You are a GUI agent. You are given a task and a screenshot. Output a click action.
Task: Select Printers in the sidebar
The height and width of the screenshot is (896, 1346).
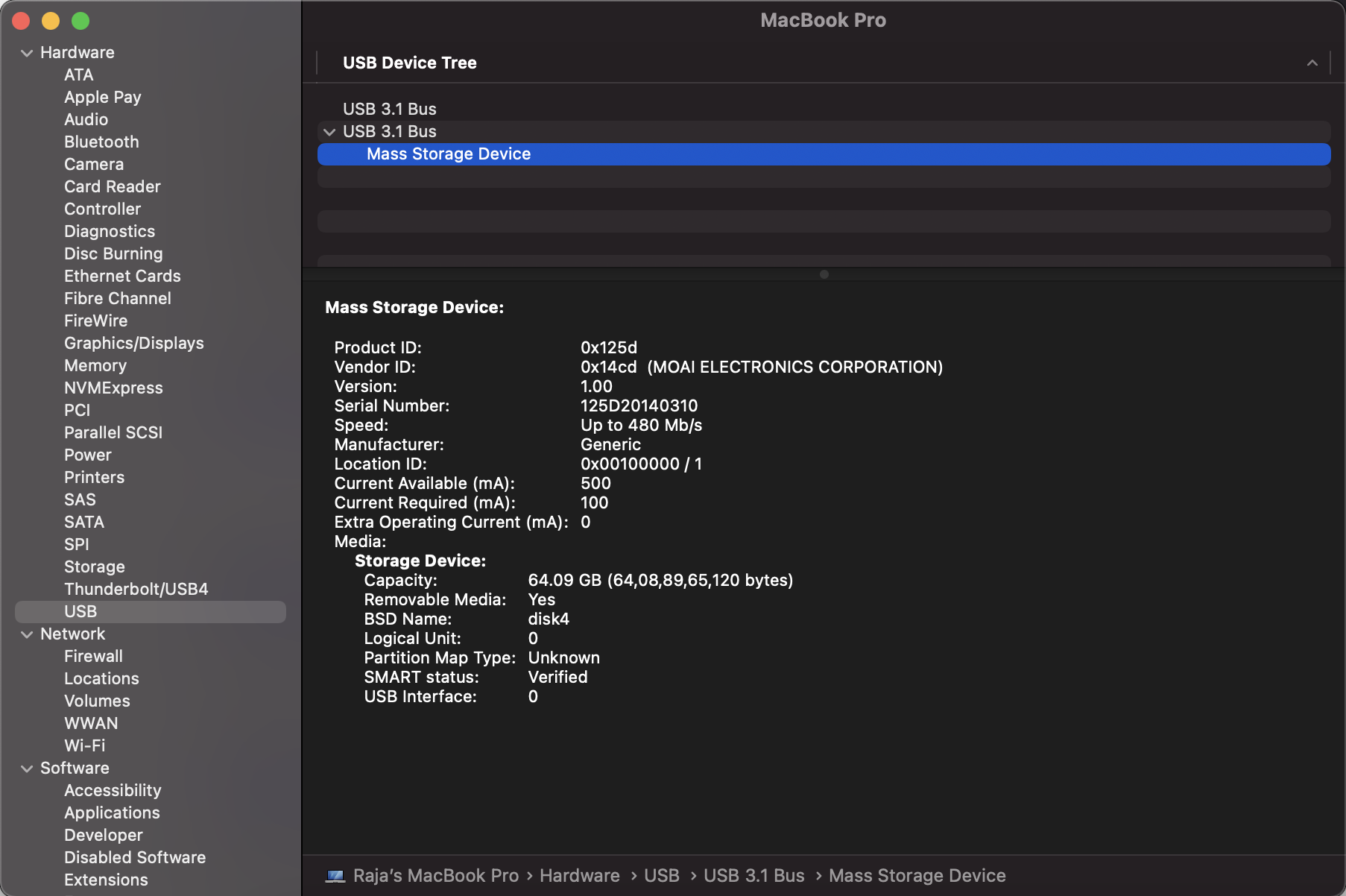point(95,477)
